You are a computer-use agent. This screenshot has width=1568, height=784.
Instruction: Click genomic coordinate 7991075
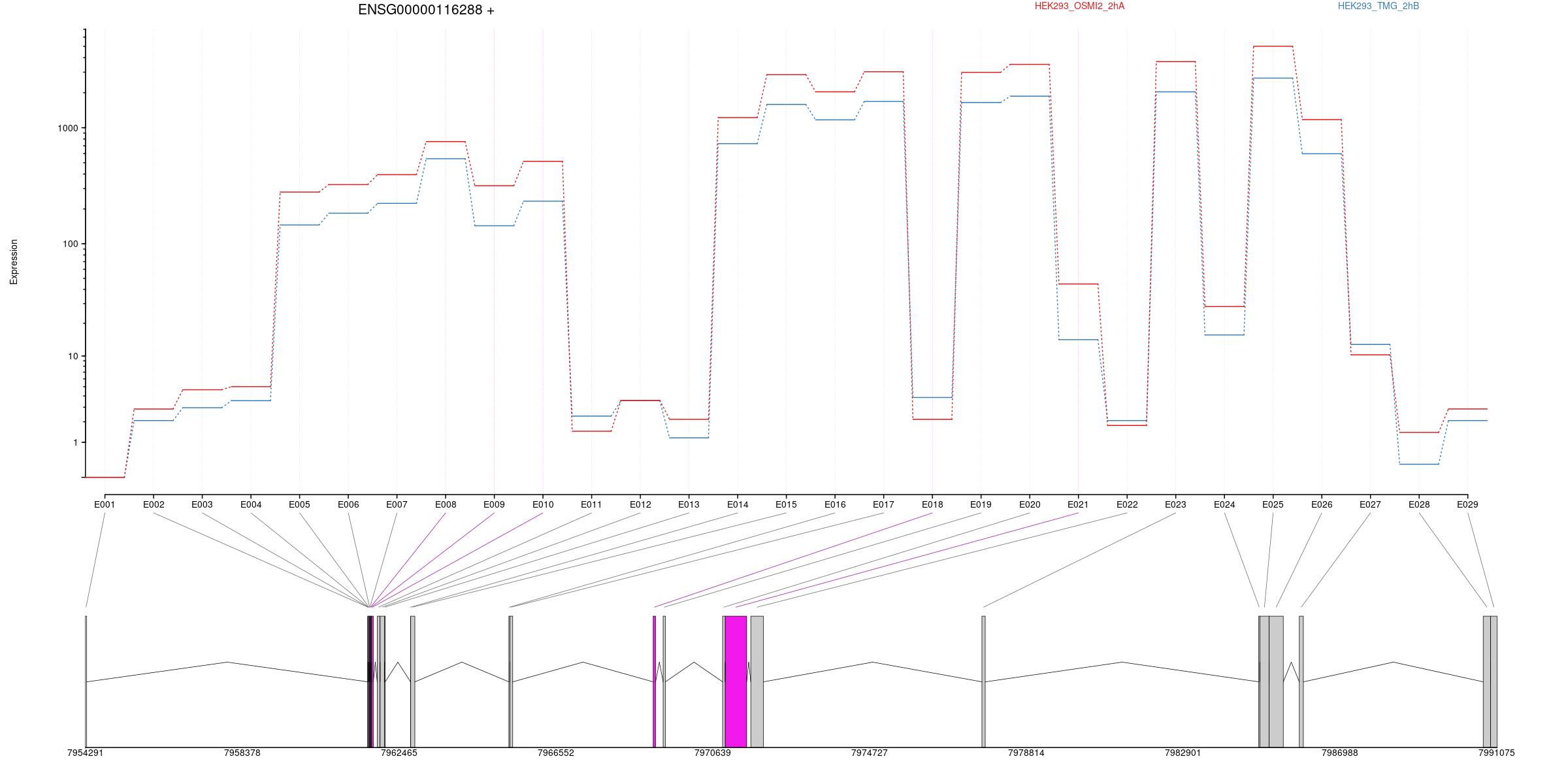[1497, 753]
